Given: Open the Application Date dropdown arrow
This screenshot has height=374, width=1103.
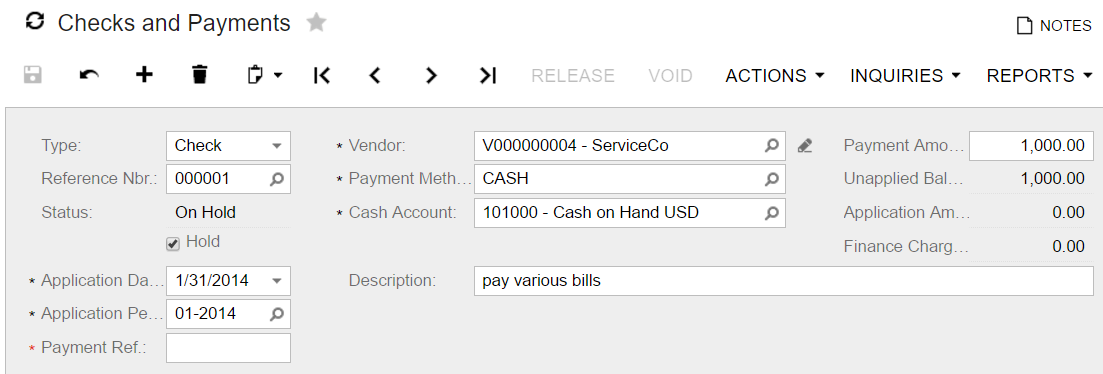Looking at the screenshot, I should pos(276,281).
